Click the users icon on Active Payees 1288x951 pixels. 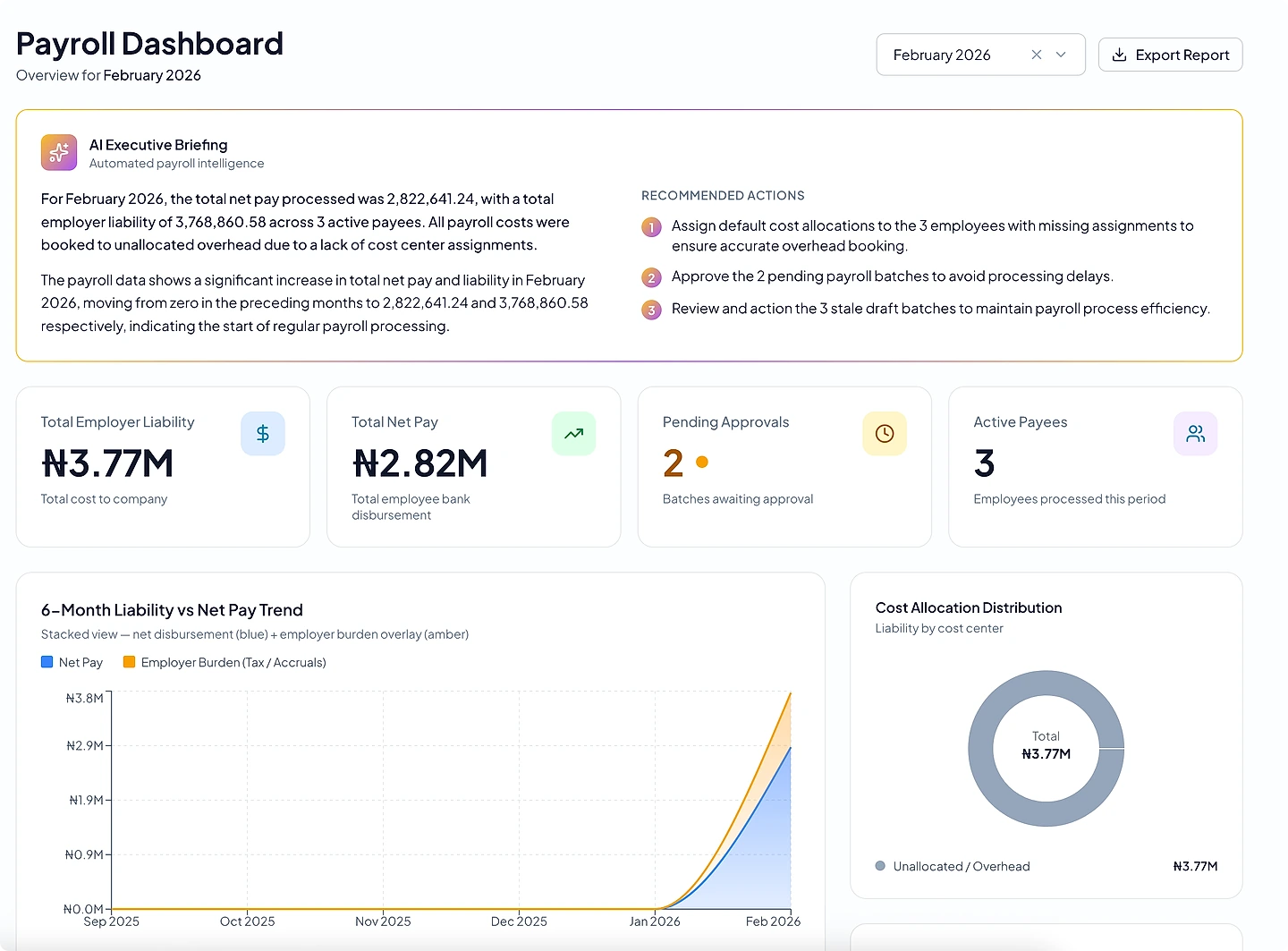1196,434
